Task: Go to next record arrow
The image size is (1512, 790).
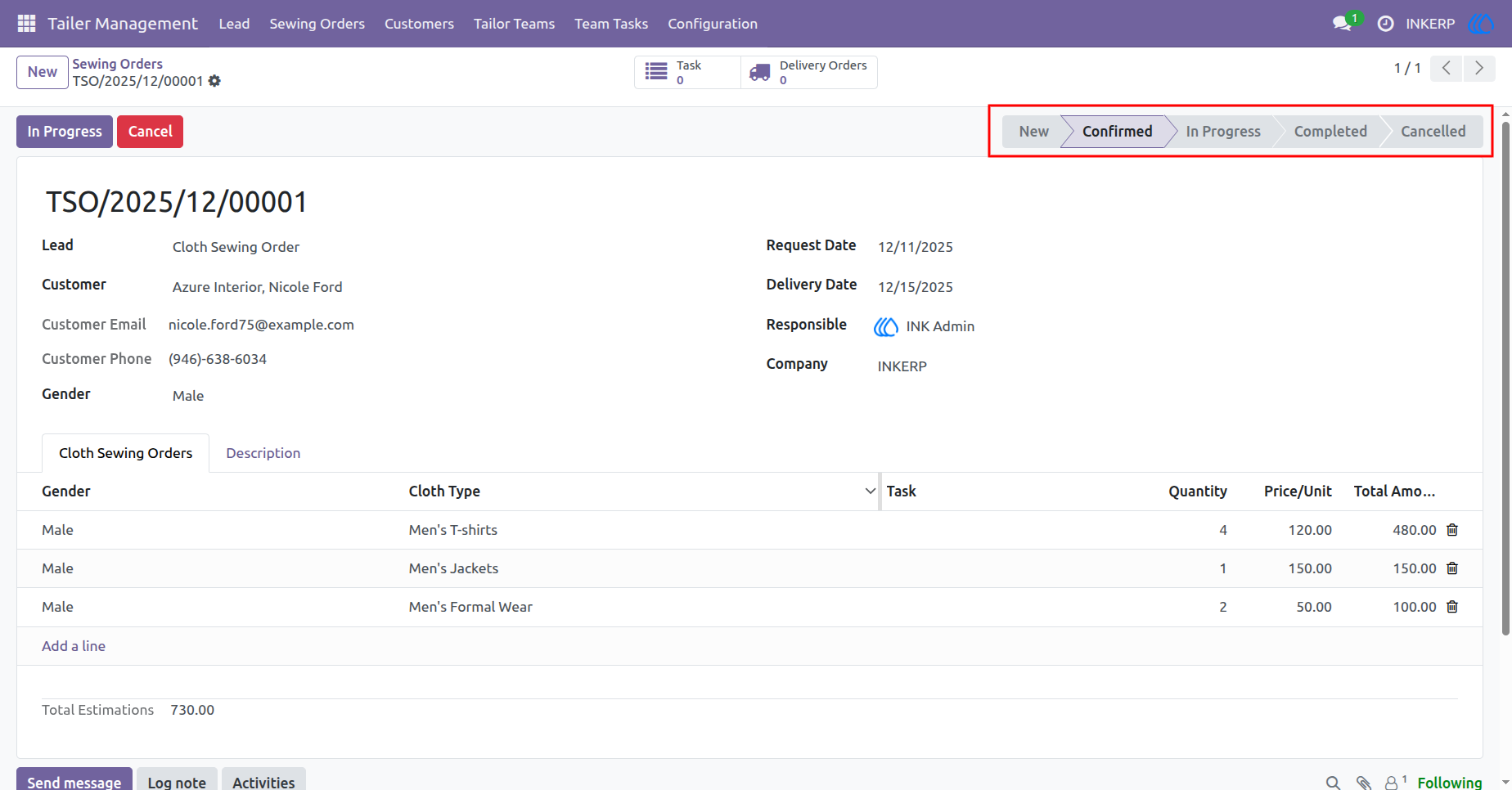Action: [1479, 68]
